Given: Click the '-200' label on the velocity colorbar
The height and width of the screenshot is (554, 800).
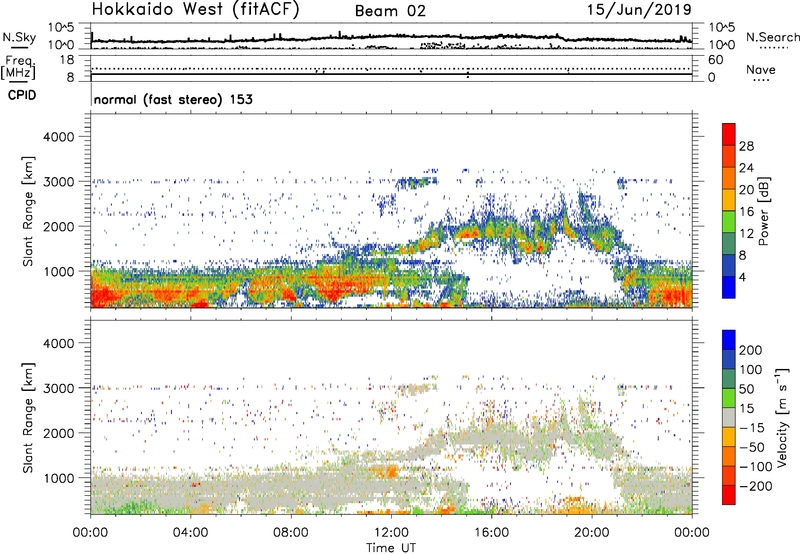Looking at the screenshot, I should pyautogui.click(x=755, y=486).
